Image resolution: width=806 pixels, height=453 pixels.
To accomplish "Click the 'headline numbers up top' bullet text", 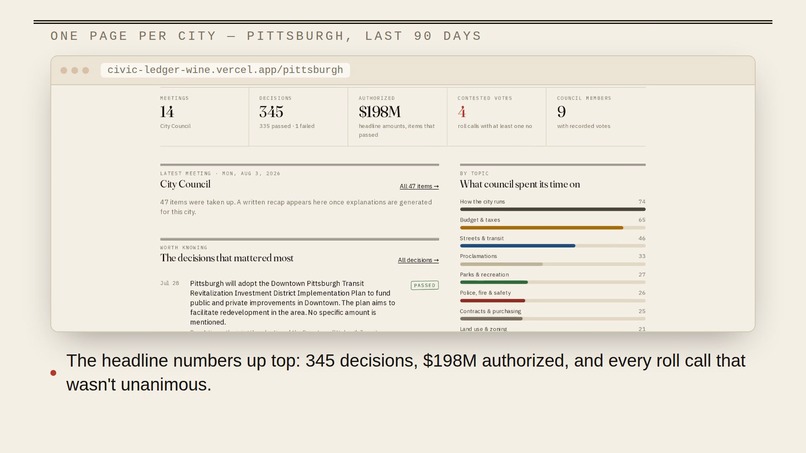I will (x=406, y=372).
